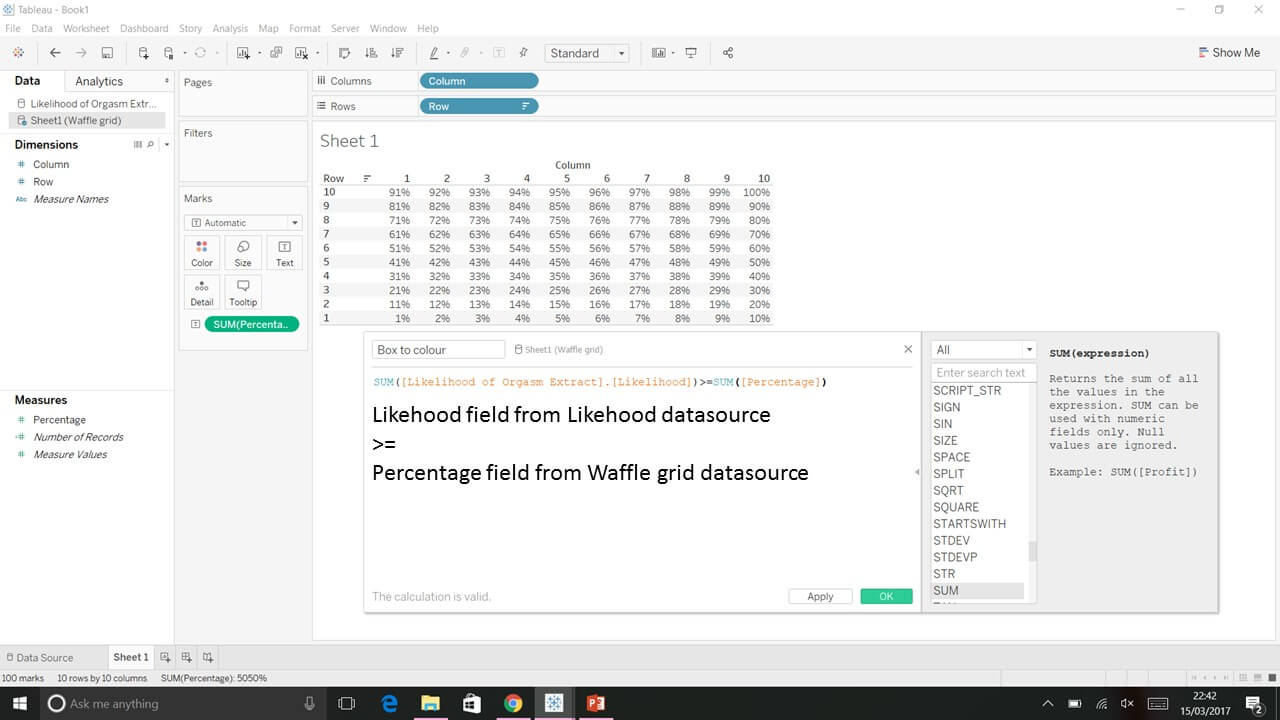Click the OK button to save the calculation
Viewport: 1280px width, 720px height.
pyautogui.click(x=886, y=595)
